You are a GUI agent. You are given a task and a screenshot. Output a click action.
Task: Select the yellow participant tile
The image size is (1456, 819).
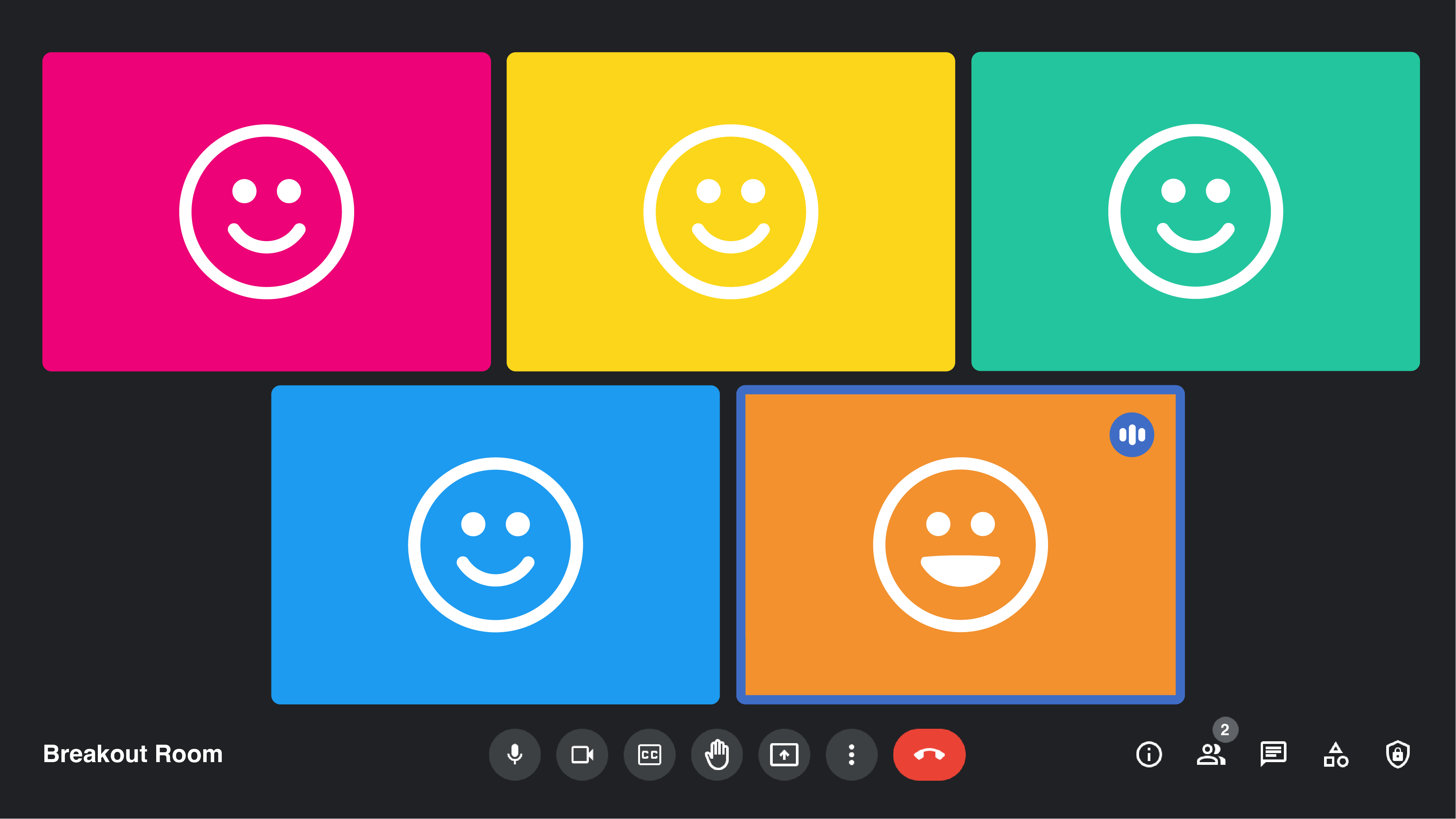[x=730, y=212]
